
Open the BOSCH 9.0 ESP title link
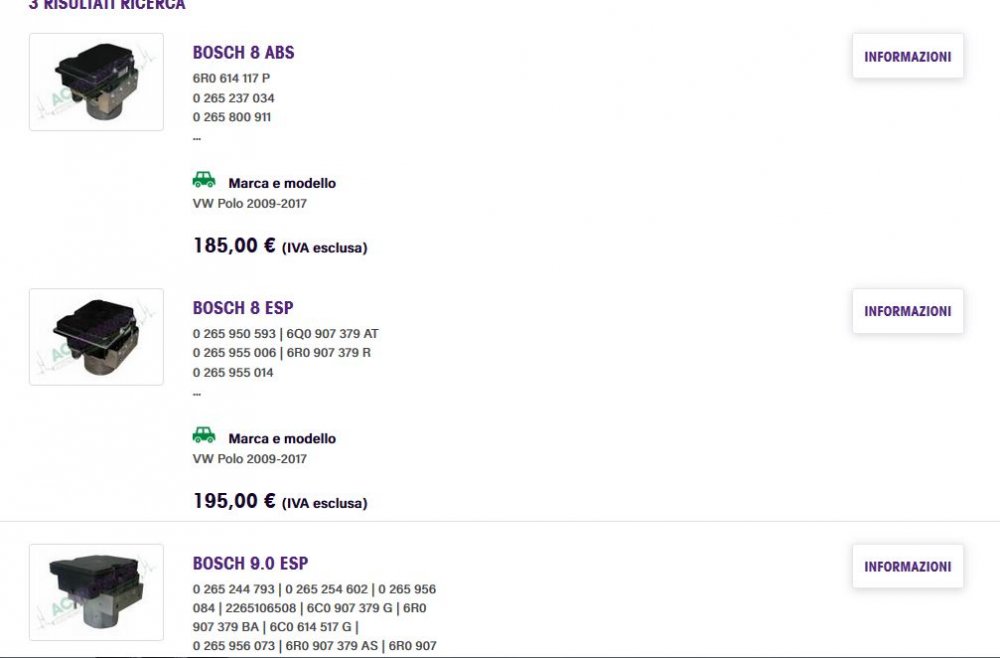250,563
